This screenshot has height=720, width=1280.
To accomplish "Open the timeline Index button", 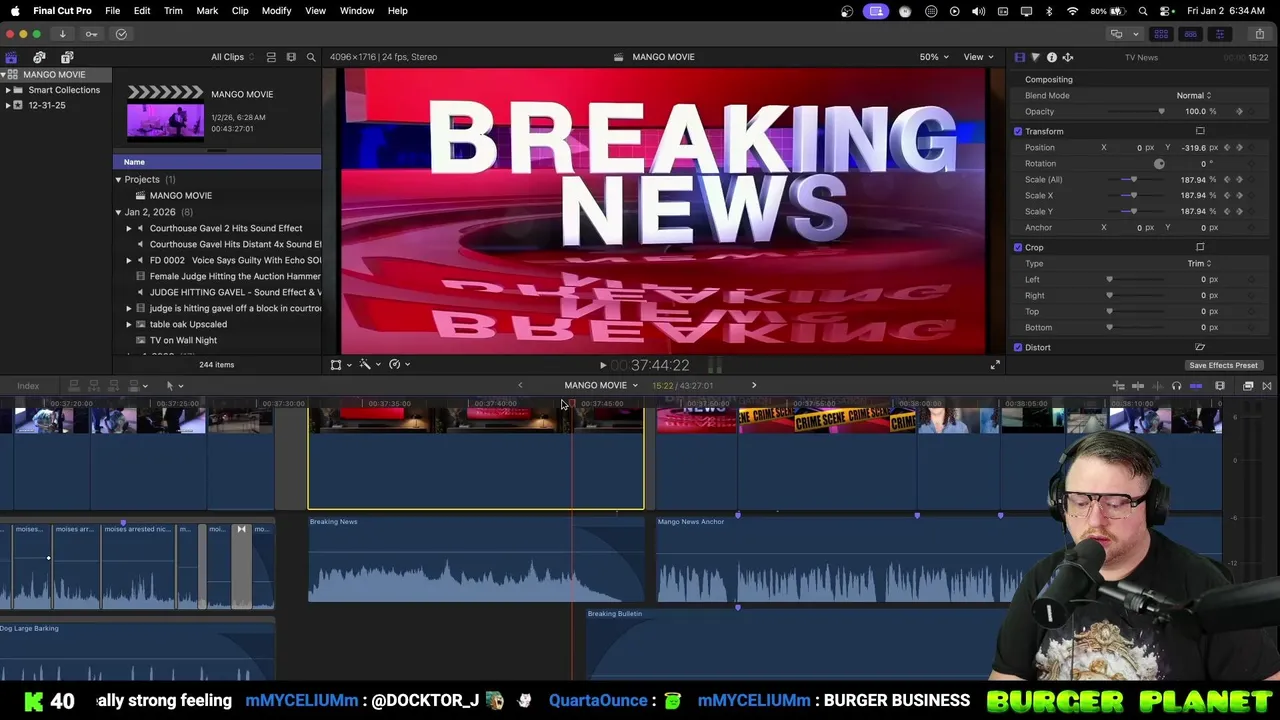I will 28,386.
